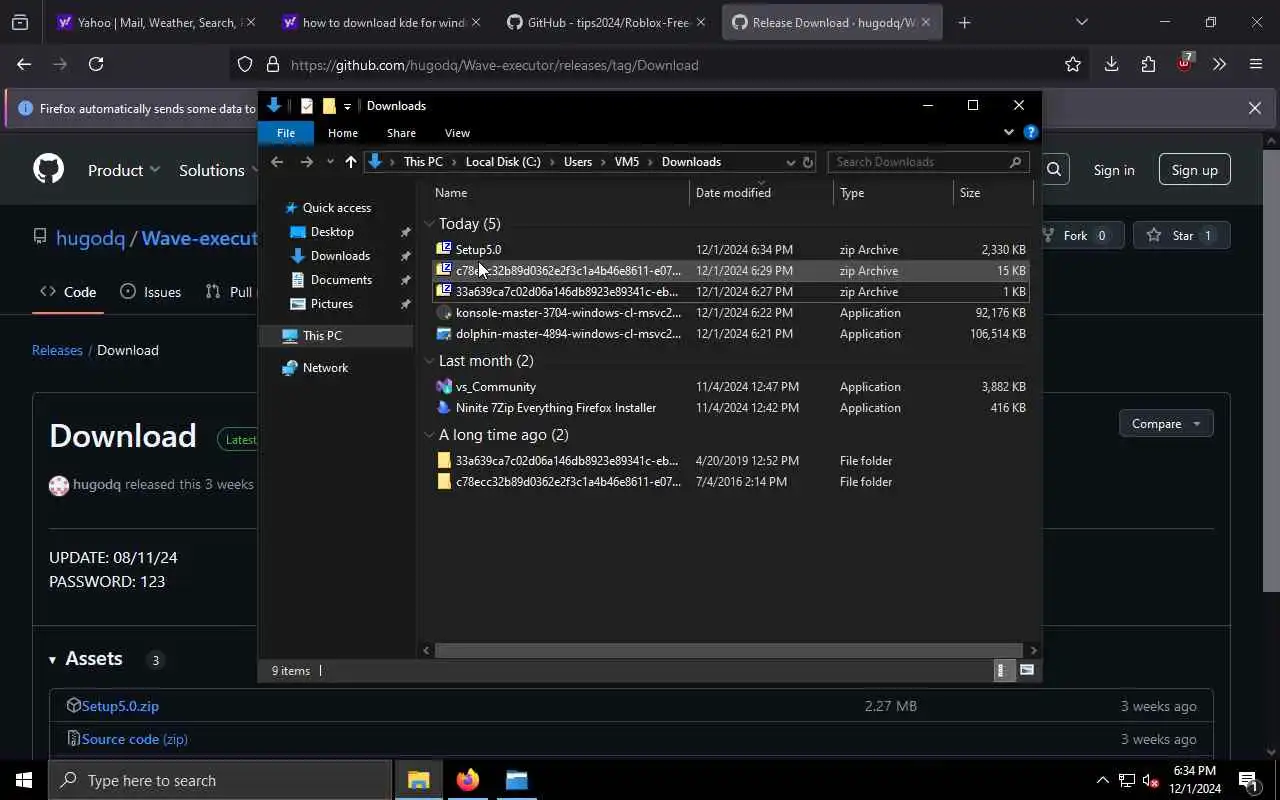Select This PC in navigation pane

tap(322, 336)
